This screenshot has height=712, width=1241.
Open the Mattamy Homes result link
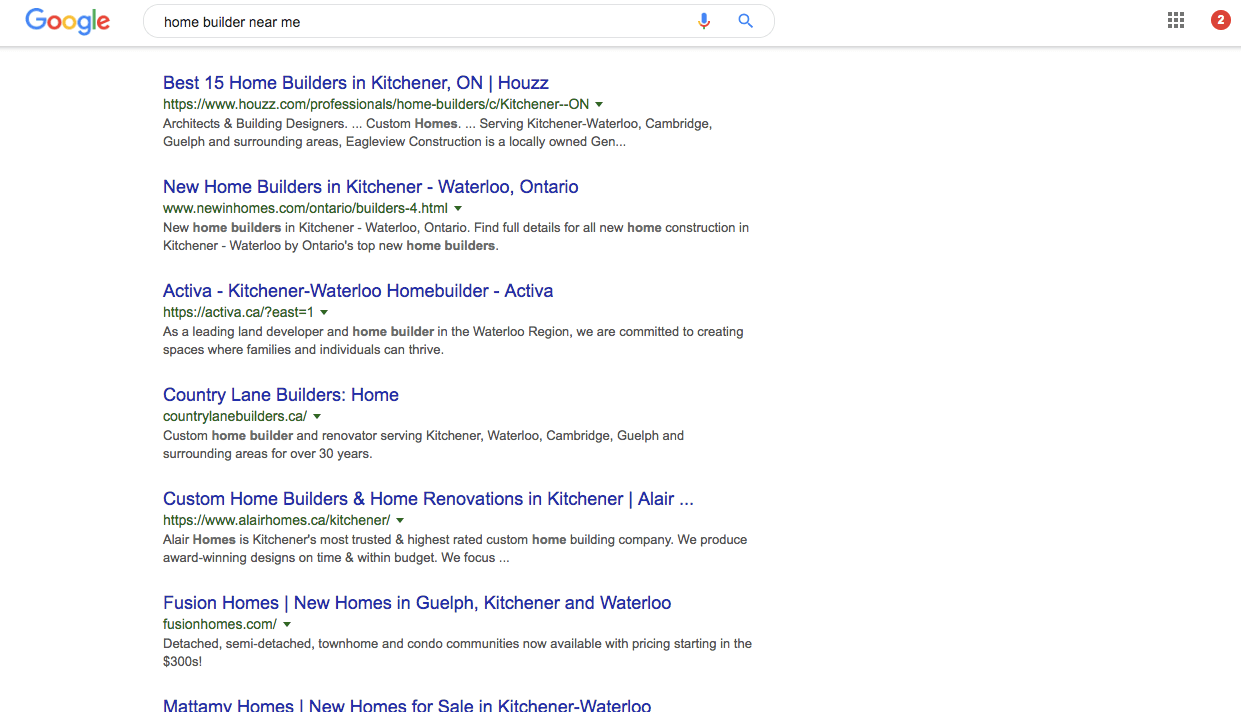pos(406,705)
